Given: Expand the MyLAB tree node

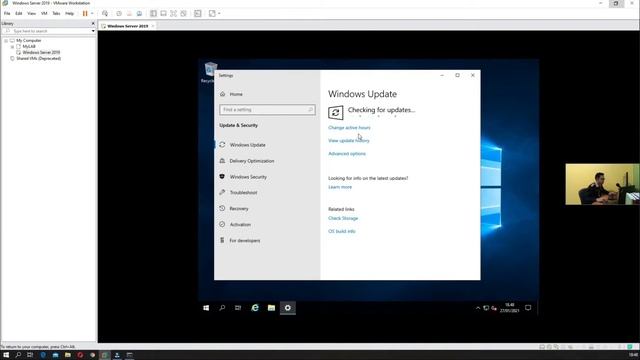Looking at the screenshot, I should (12, 47).
